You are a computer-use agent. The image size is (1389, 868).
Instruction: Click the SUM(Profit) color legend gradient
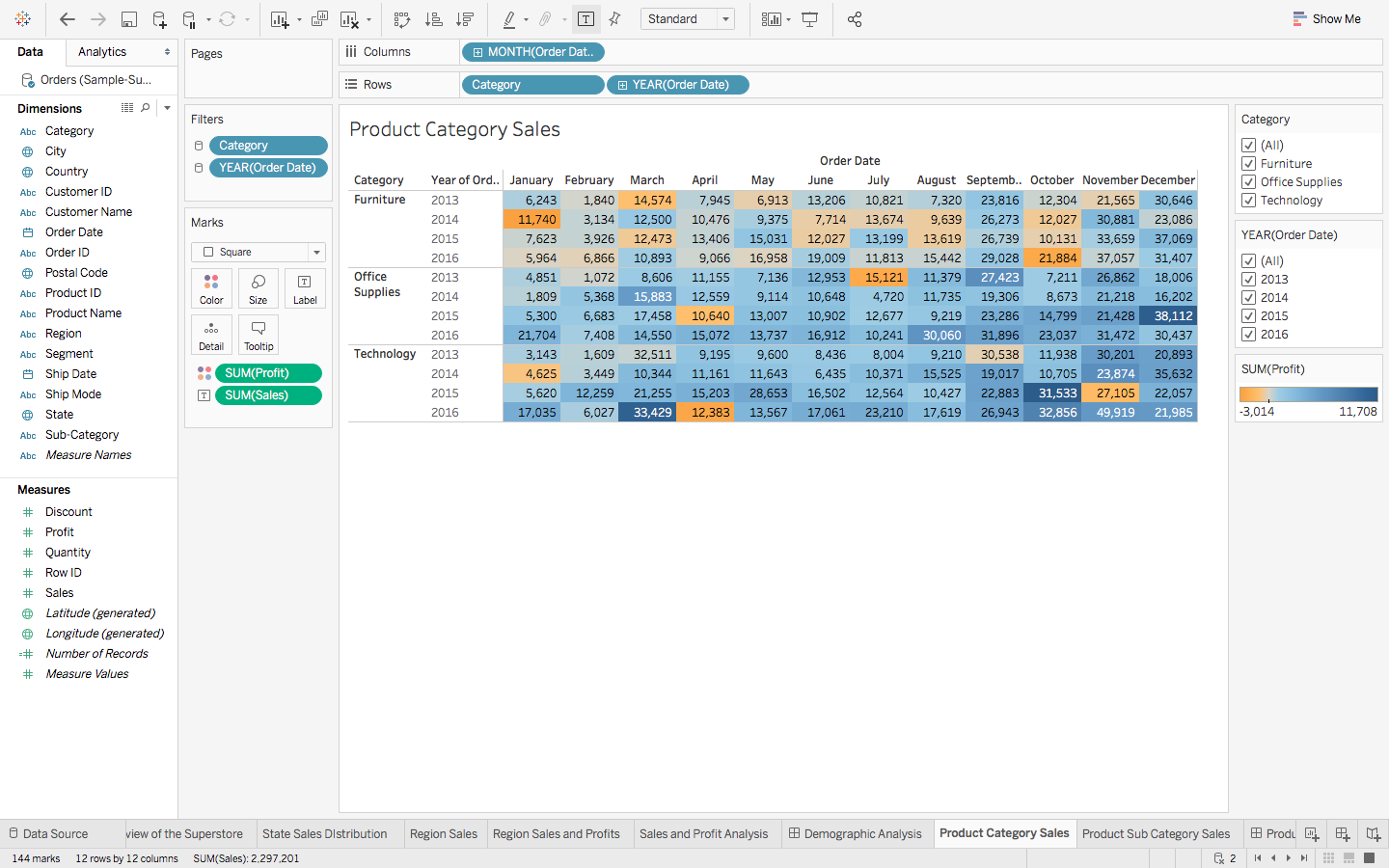1308,393
